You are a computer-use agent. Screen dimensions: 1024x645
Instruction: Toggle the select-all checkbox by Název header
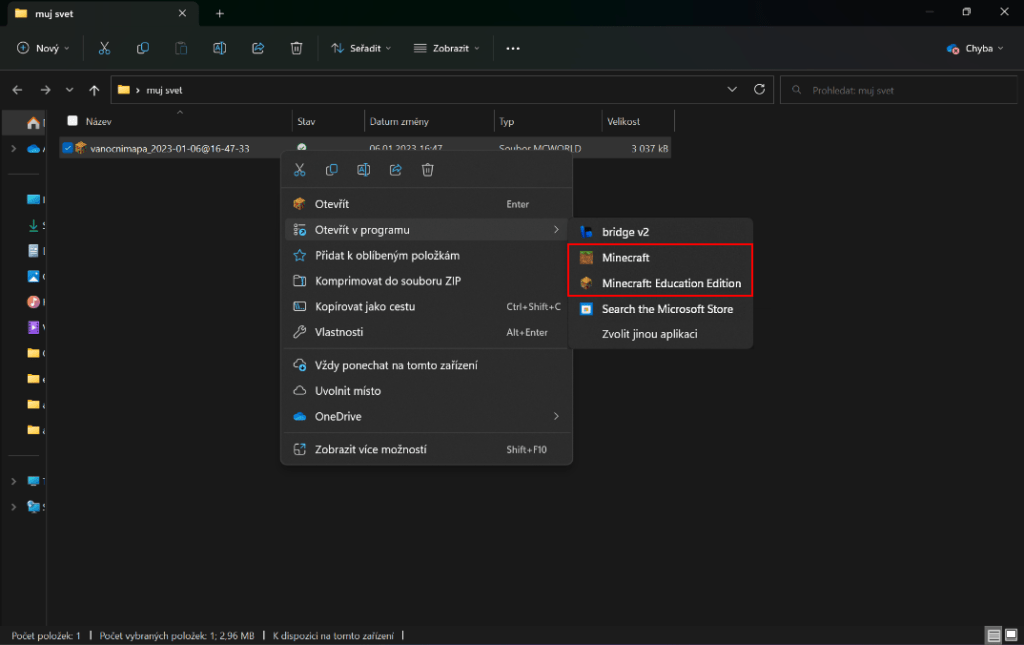click(72, 121)
